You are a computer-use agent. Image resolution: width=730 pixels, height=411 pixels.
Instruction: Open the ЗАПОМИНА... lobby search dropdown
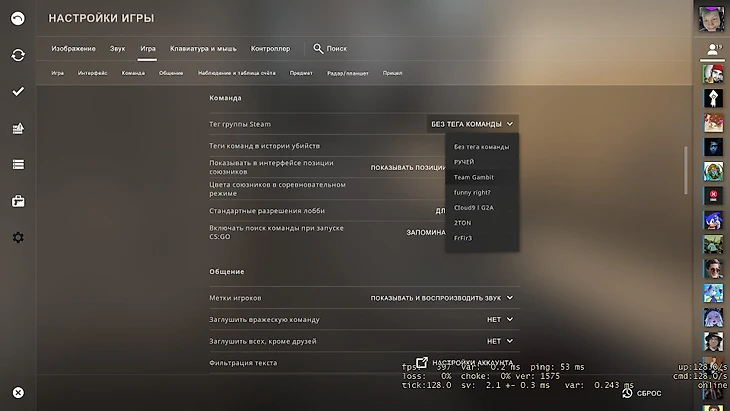tap(426, 232)
